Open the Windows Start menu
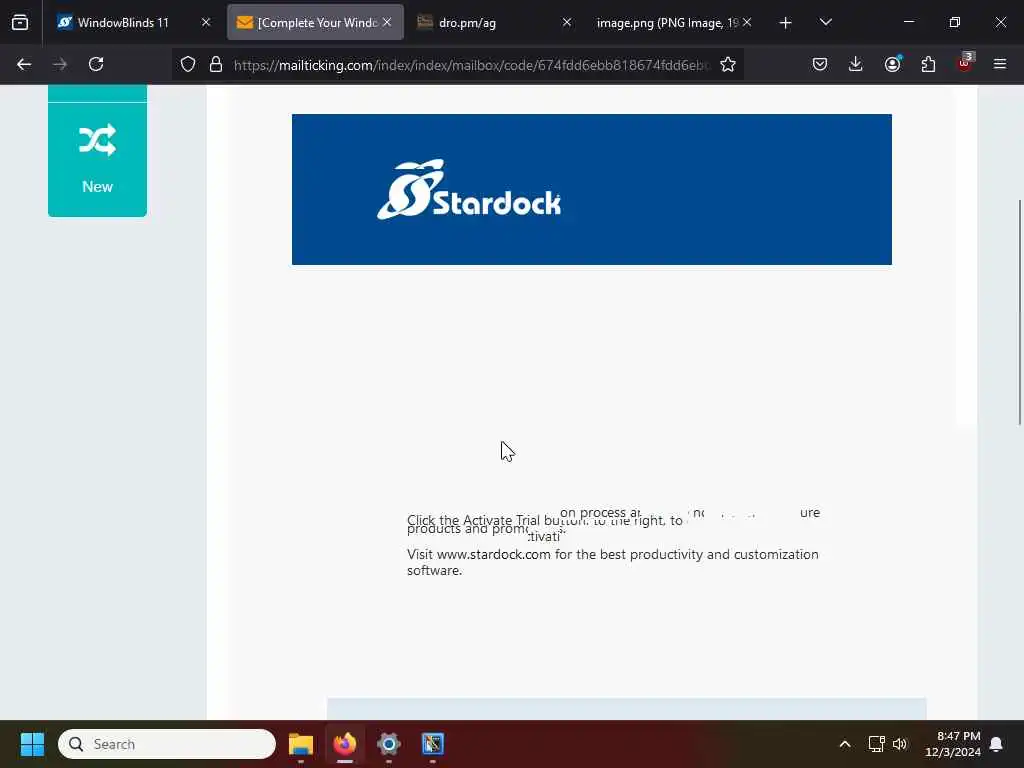 click(32, 744)
